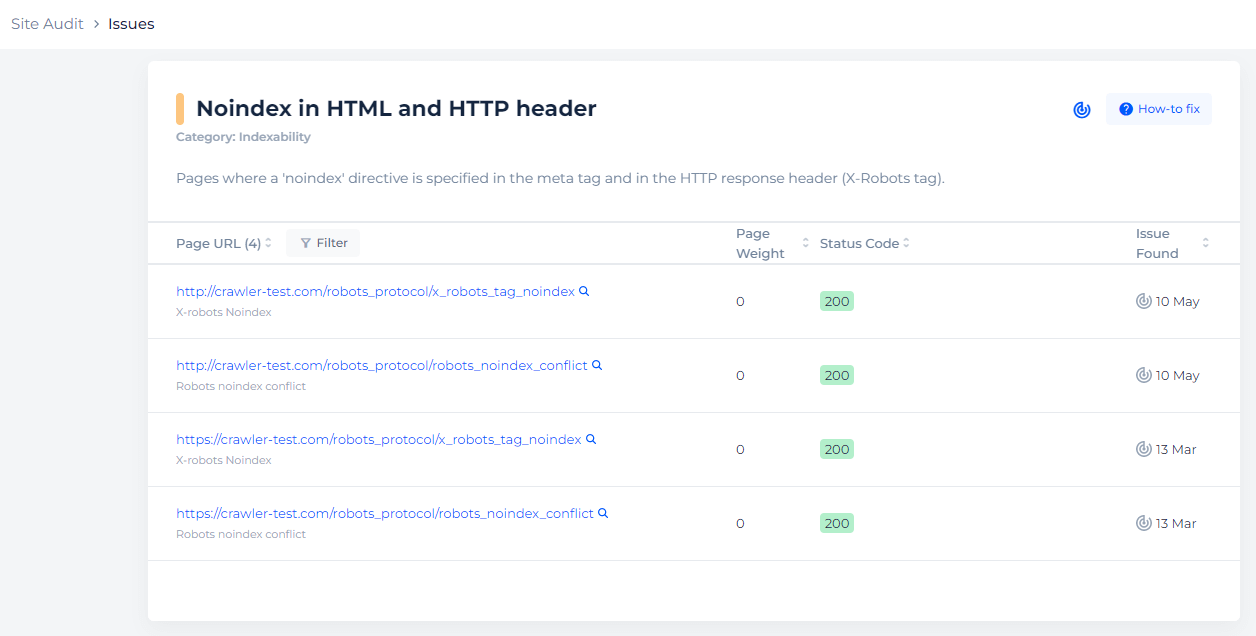
Task: Click the Noindex in HTML and HTTP header title
Action: click(x=396, y=109)
